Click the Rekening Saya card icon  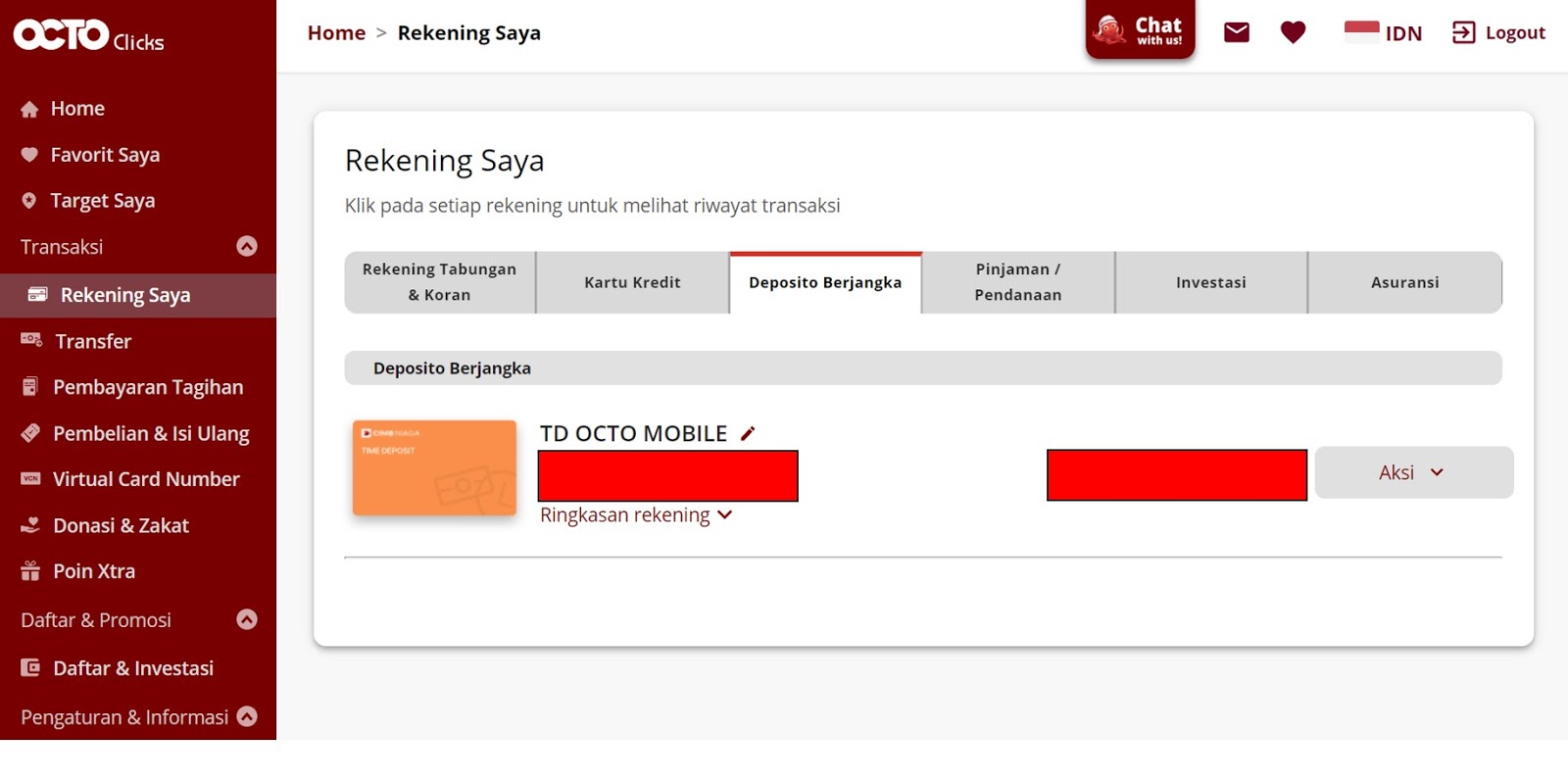coord(38,295)
